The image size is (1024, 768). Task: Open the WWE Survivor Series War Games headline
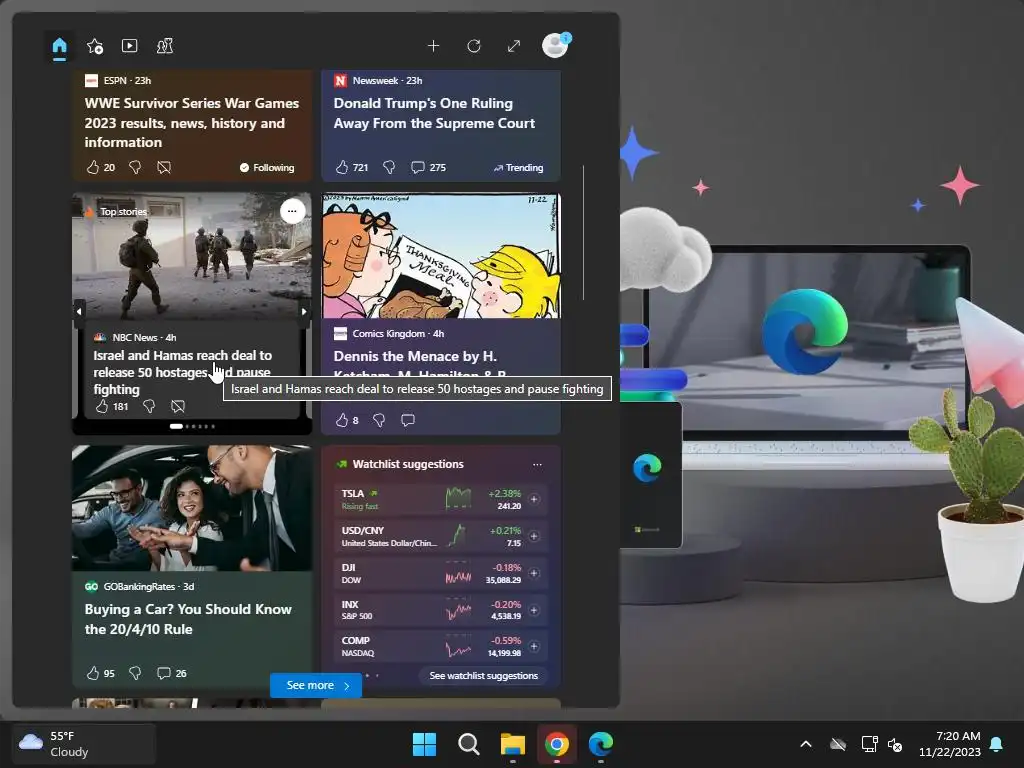(x=192, y=123)
